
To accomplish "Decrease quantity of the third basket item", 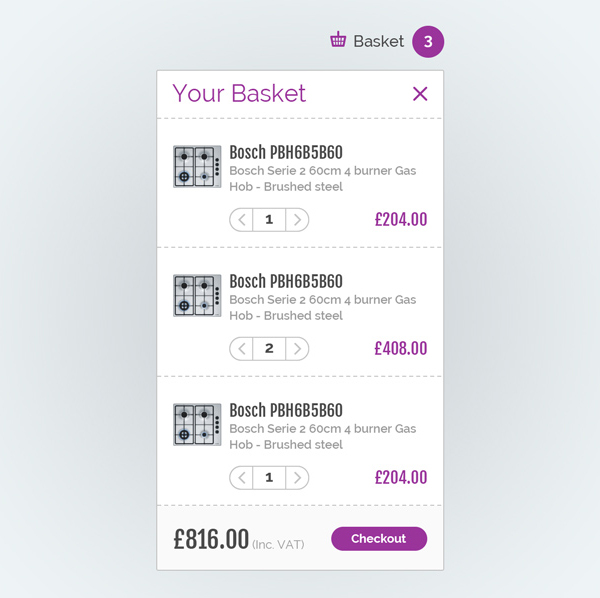I will click(x=242, y=478).
